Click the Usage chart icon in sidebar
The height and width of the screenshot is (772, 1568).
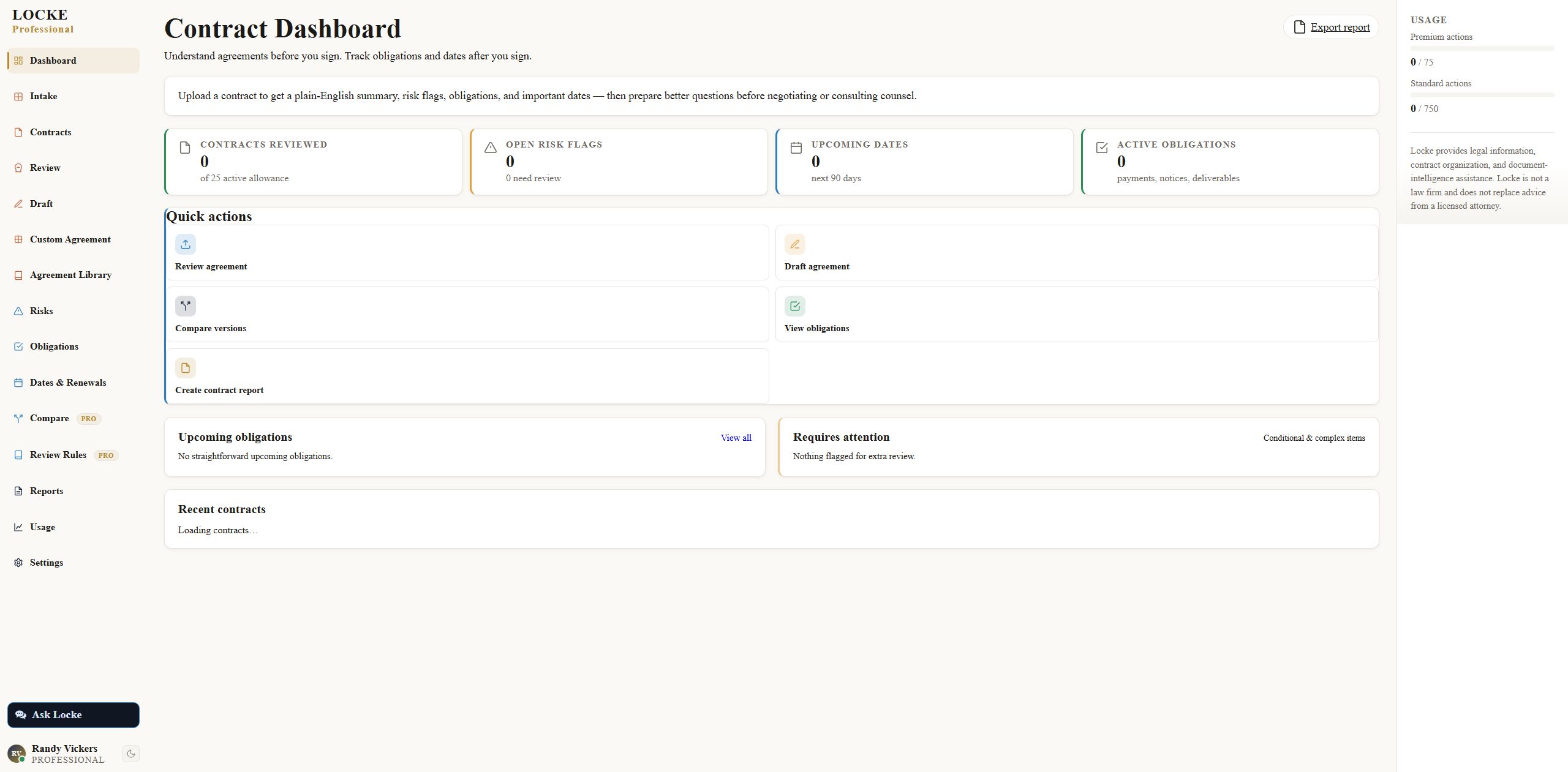(x=18, y=527)
